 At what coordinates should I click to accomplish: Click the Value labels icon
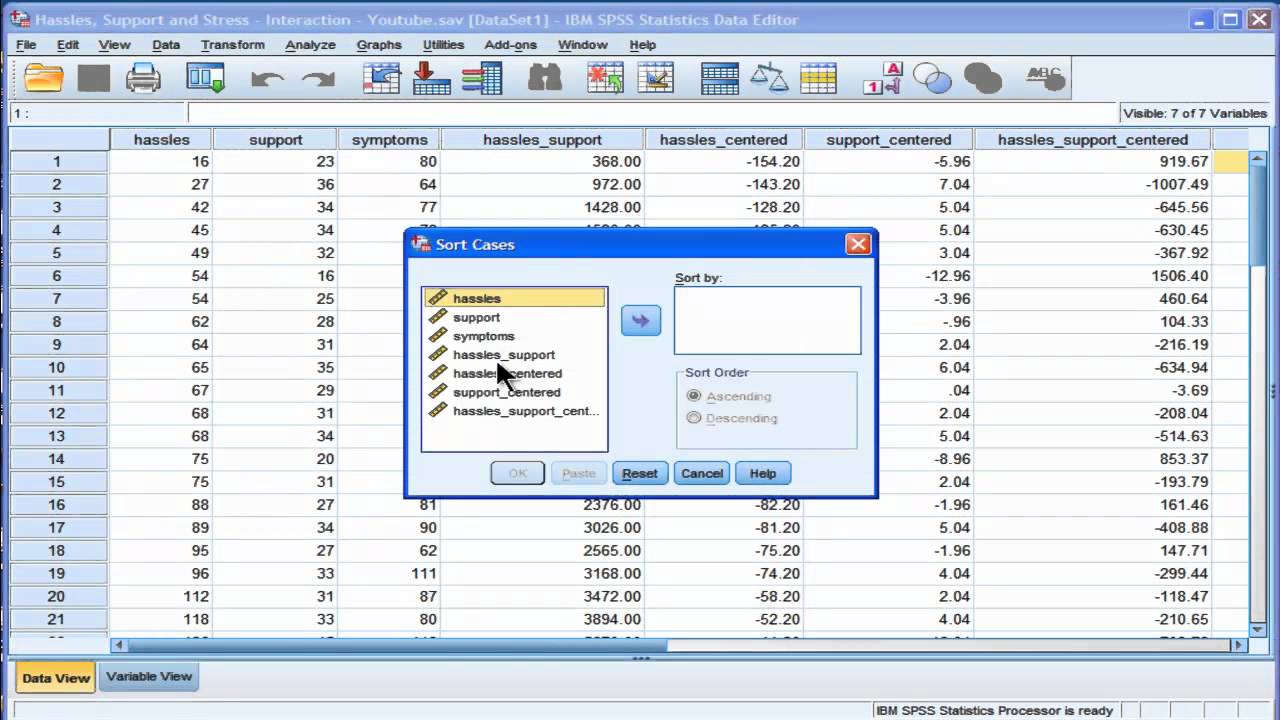pos(882,78)
